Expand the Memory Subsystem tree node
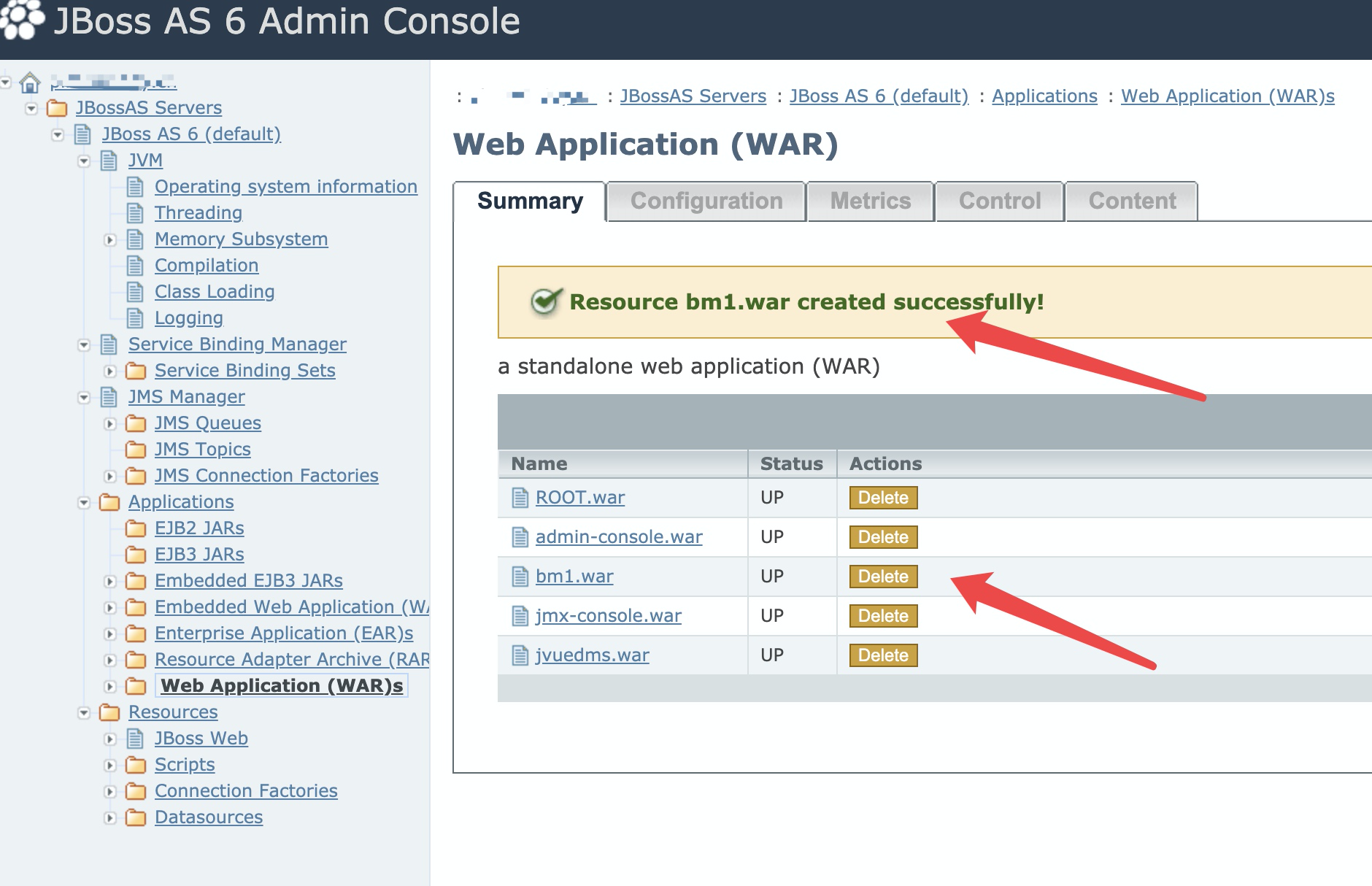 point(110,240)
